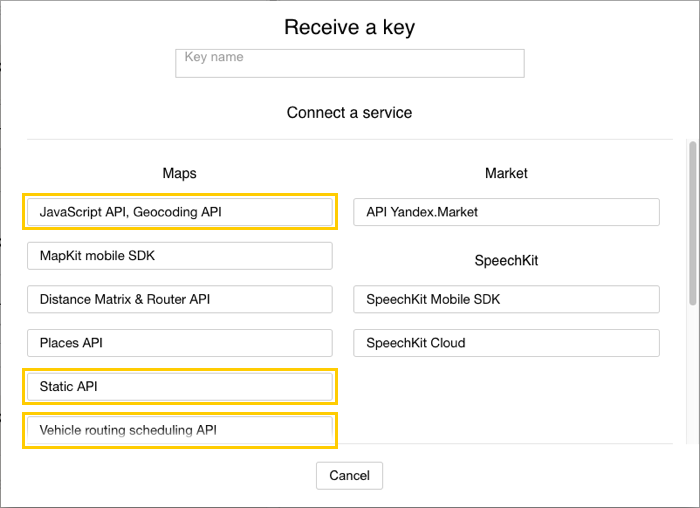Click the Receive a key title
Image resolution: width=700 pixels, height=508 pixels.
click(349, 27)
